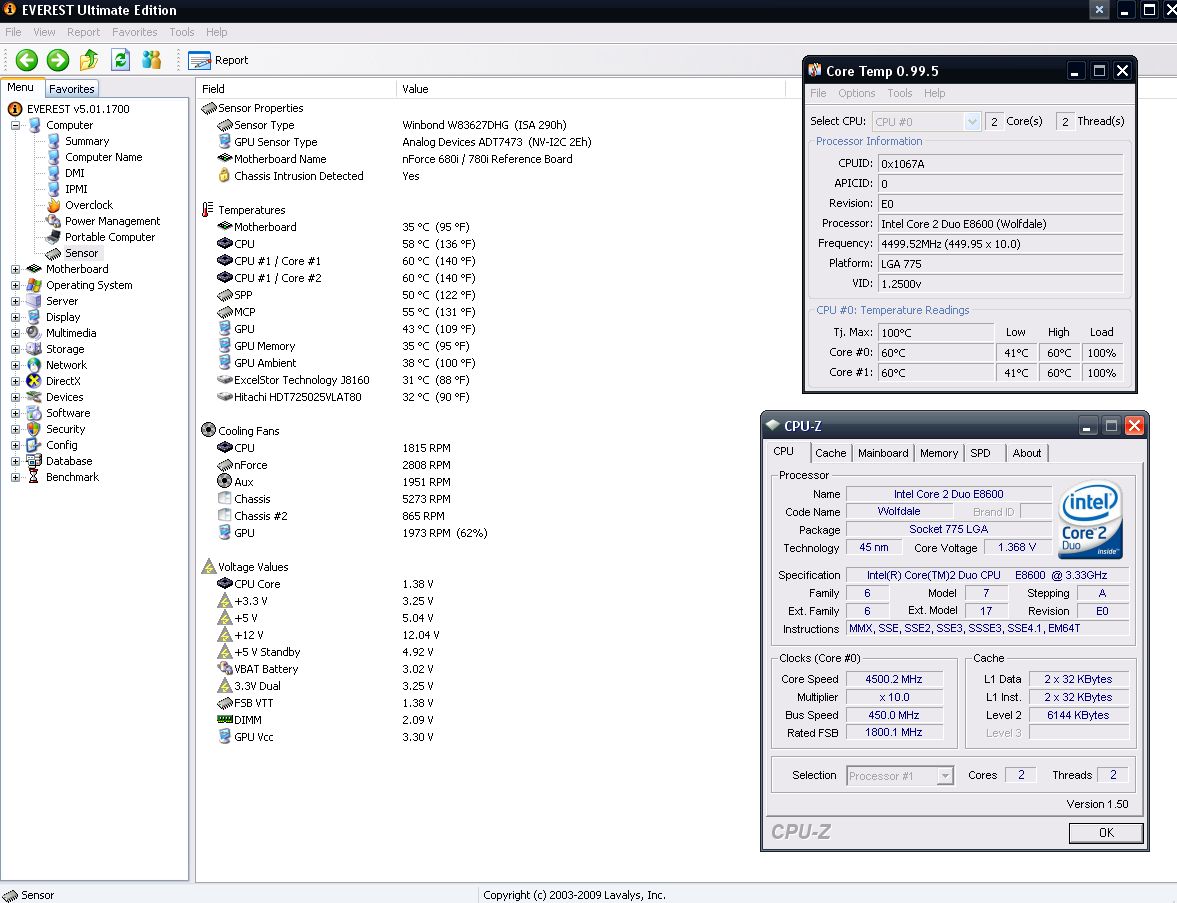Expand the Display tree node

click(15, 317)
